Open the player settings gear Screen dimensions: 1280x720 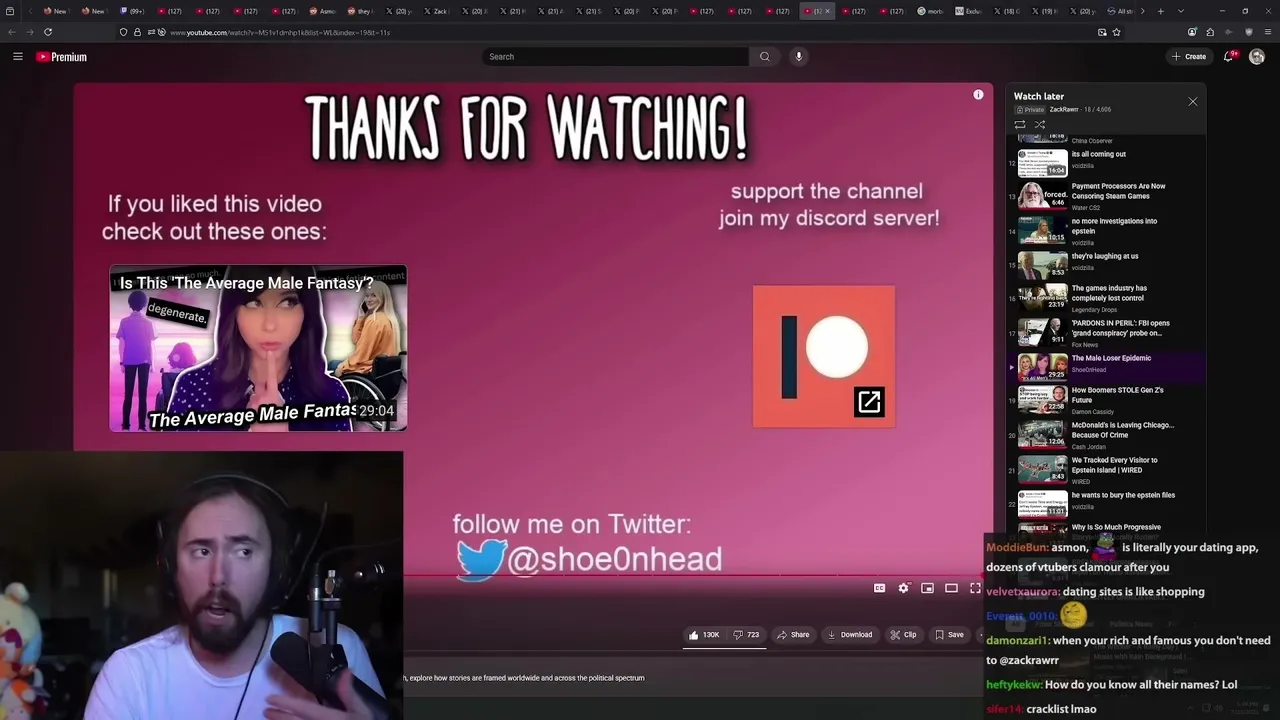click(x=903, y=588)
